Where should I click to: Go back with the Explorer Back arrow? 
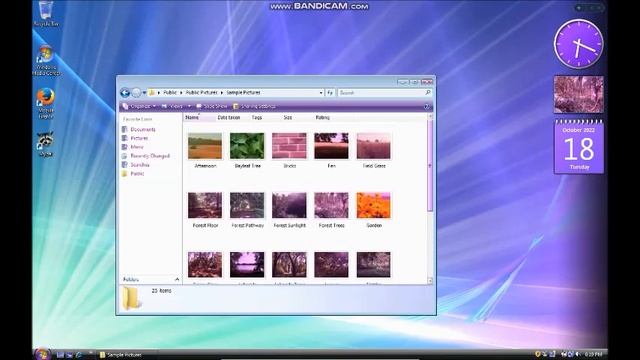(x=125, y=93)
